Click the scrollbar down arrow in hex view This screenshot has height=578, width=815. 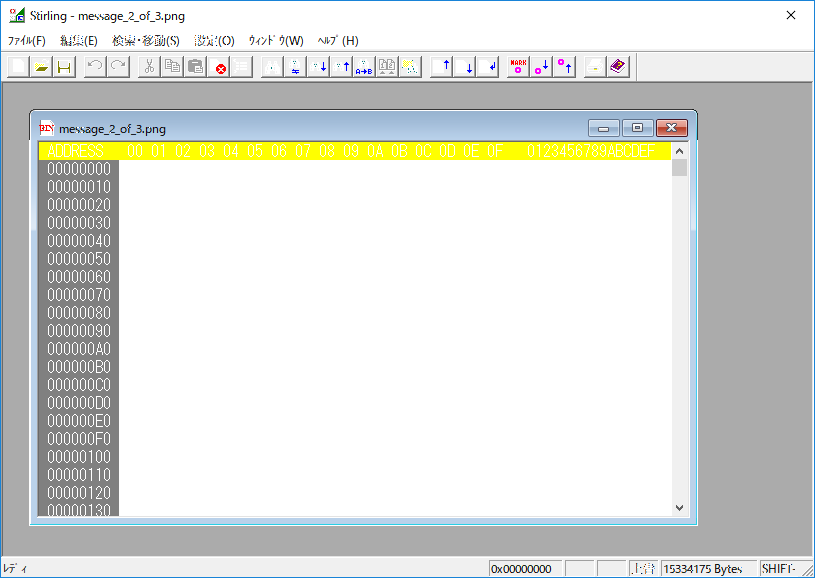(679, 508)
